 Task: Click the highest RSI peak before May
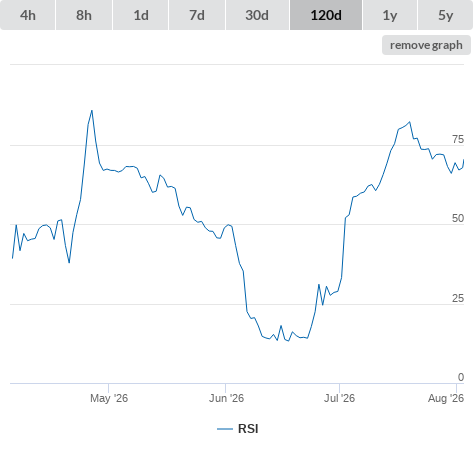(92, 111)
